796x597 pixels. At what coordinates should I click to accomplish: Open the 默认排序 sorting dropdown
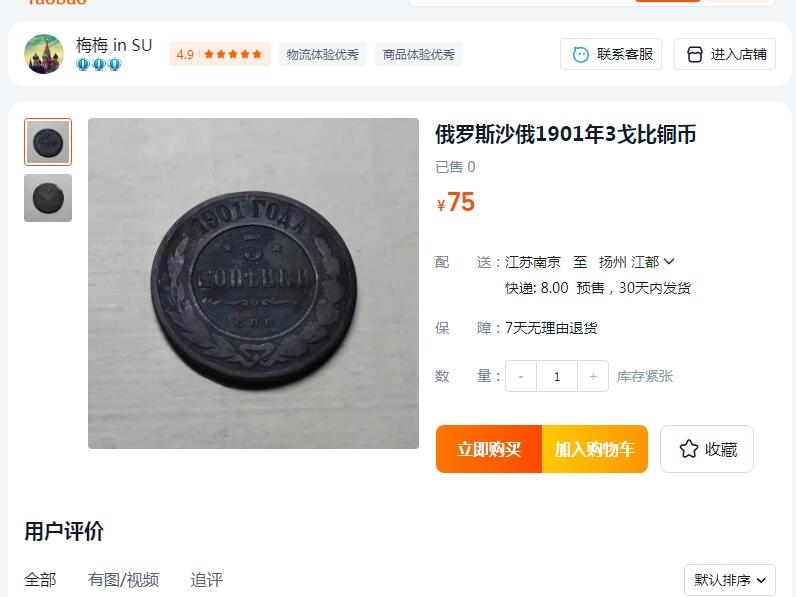coord(729,580)
